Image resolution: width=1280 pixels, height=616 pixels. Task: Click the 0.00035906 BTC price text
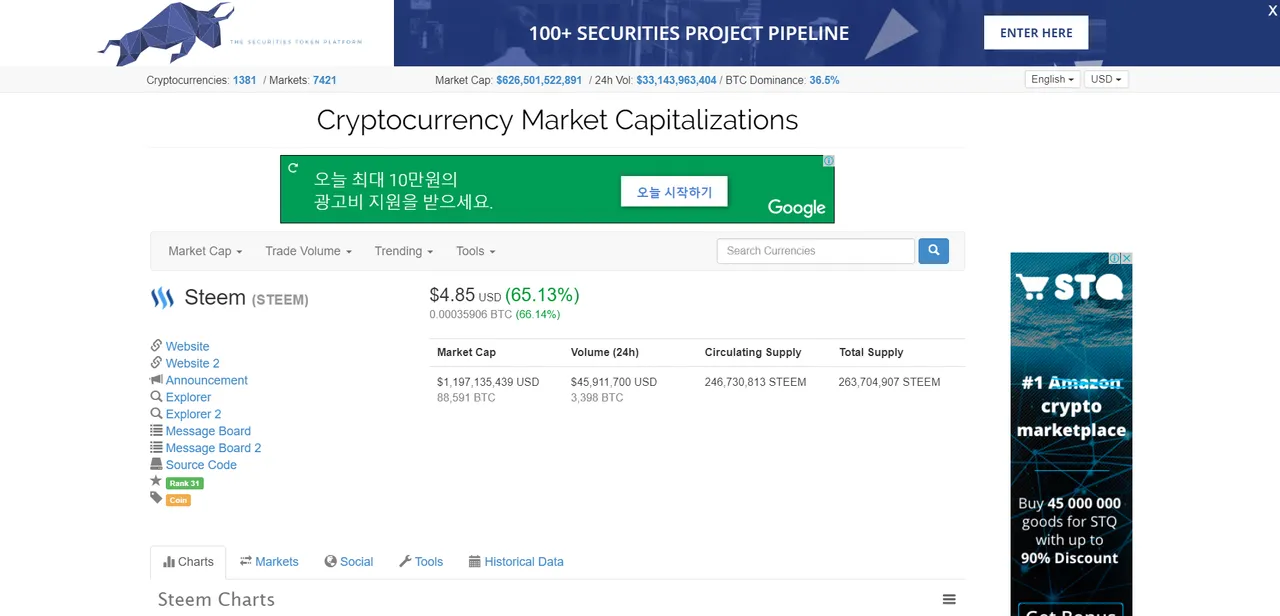point(470,314)
